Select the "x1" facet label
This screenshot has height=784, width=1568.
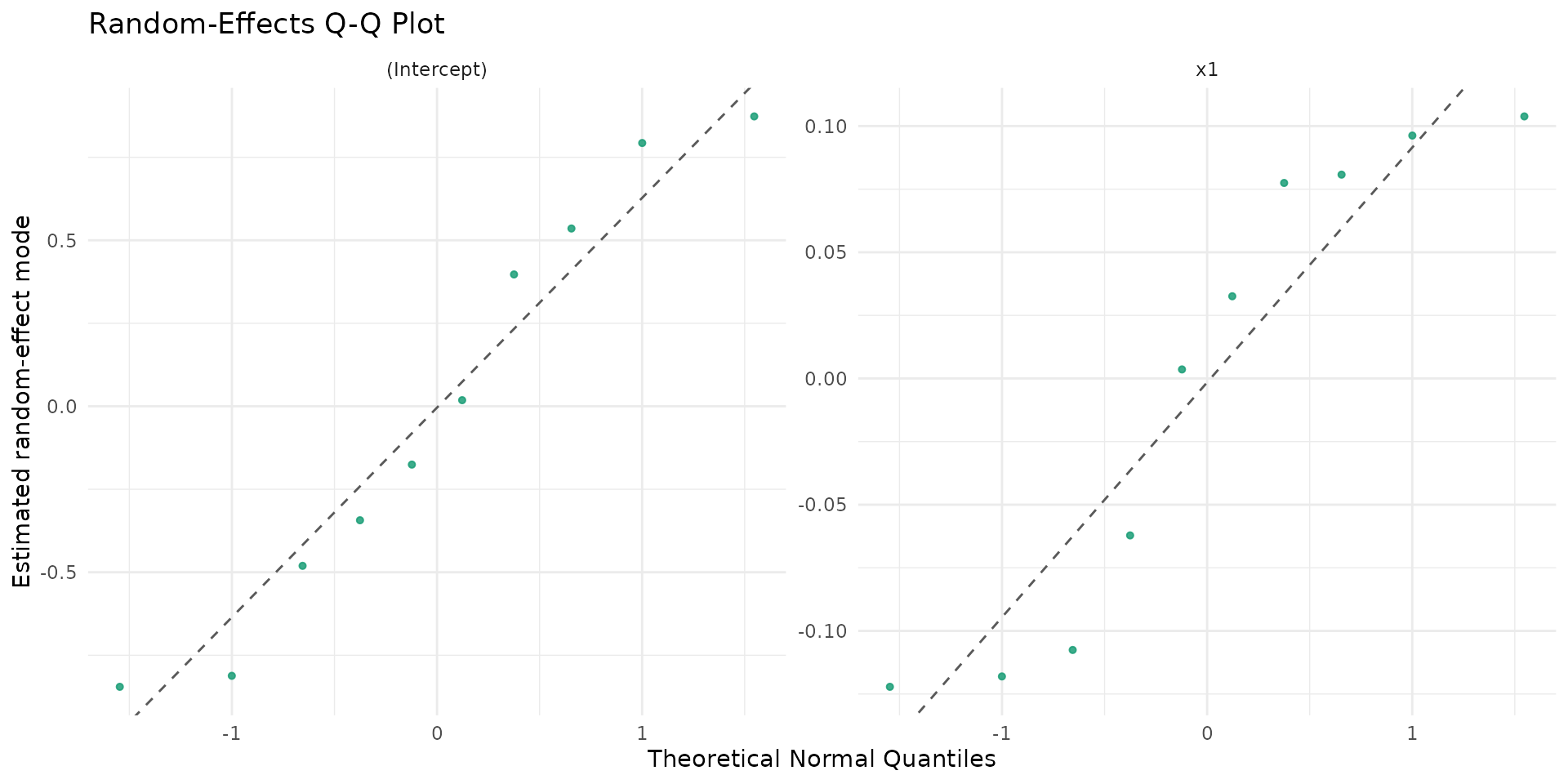(1207, 70)
